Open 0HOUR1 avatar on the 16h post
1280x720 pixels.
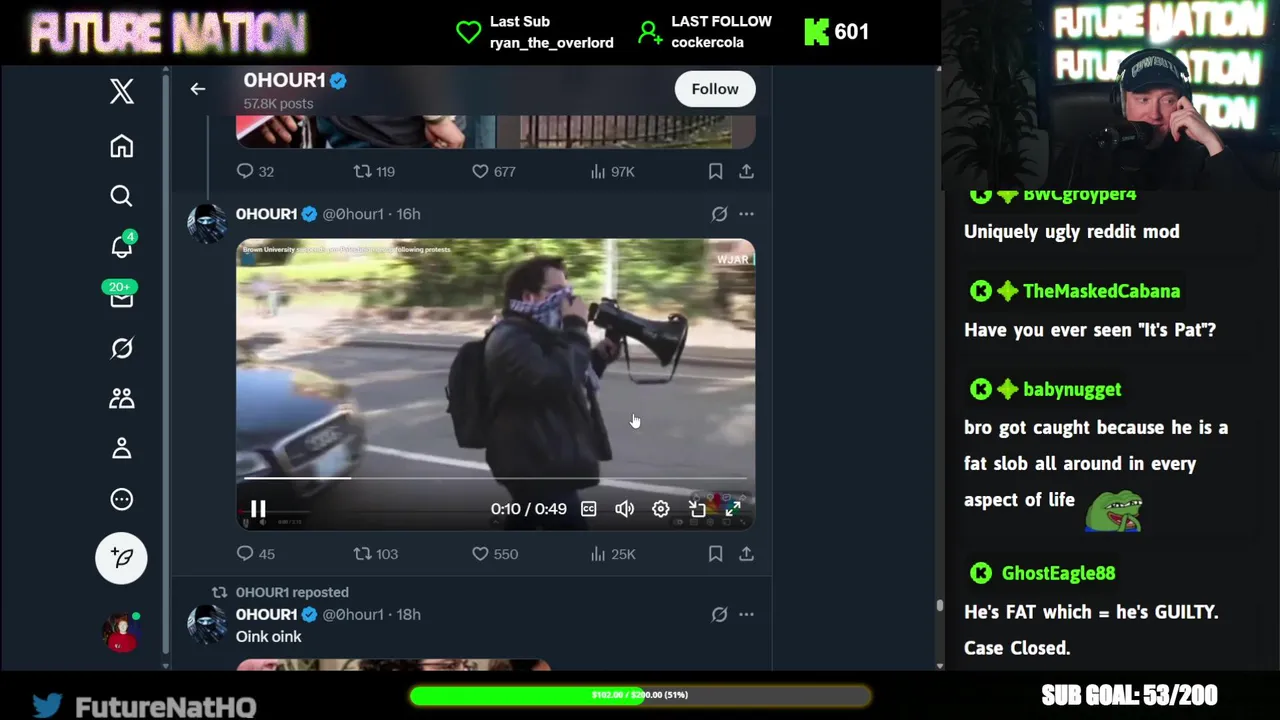pos(207,223)
